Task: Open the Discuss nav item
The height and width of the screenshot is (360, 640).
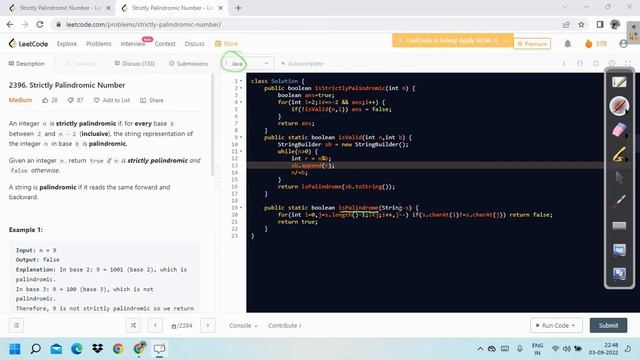Action: point(194,44)
